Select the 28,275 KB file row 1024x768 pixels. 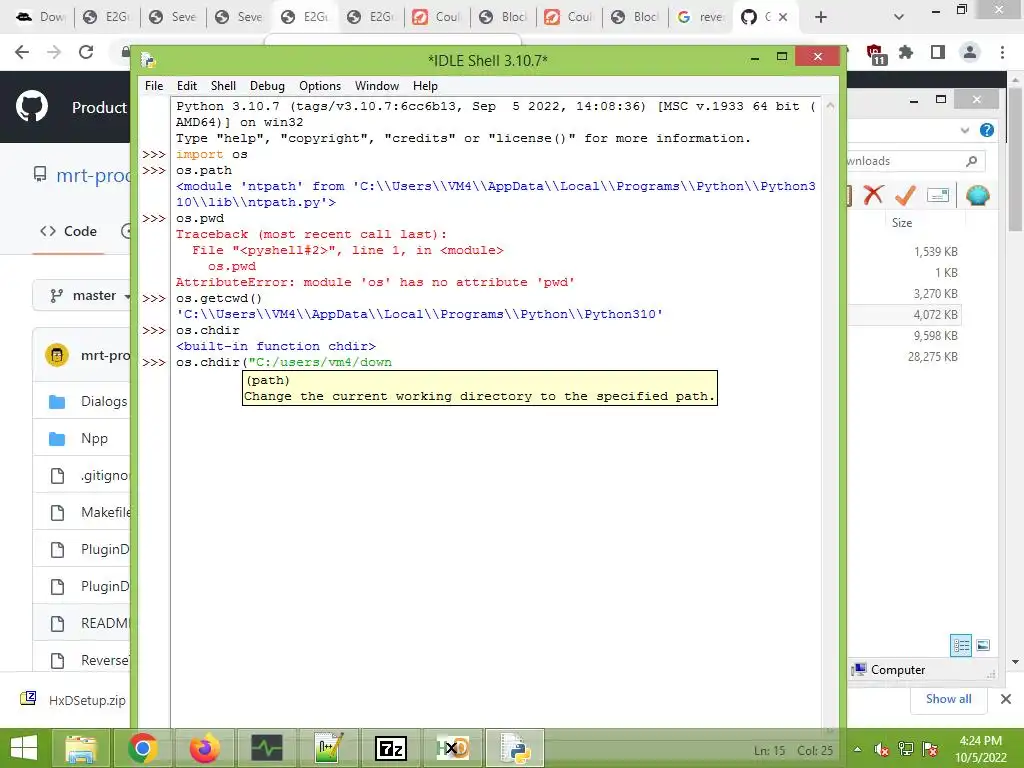coord(904,357)
